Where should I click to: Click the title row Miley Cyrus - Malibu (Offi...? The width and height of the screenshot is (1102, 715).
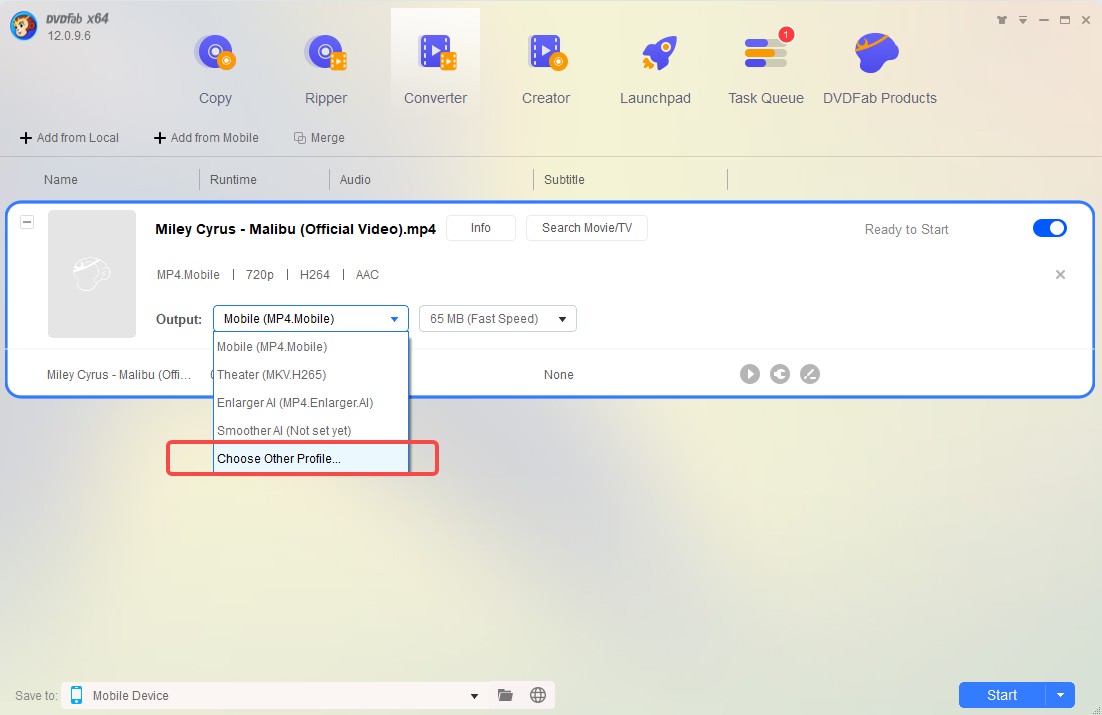click(119, 375)
